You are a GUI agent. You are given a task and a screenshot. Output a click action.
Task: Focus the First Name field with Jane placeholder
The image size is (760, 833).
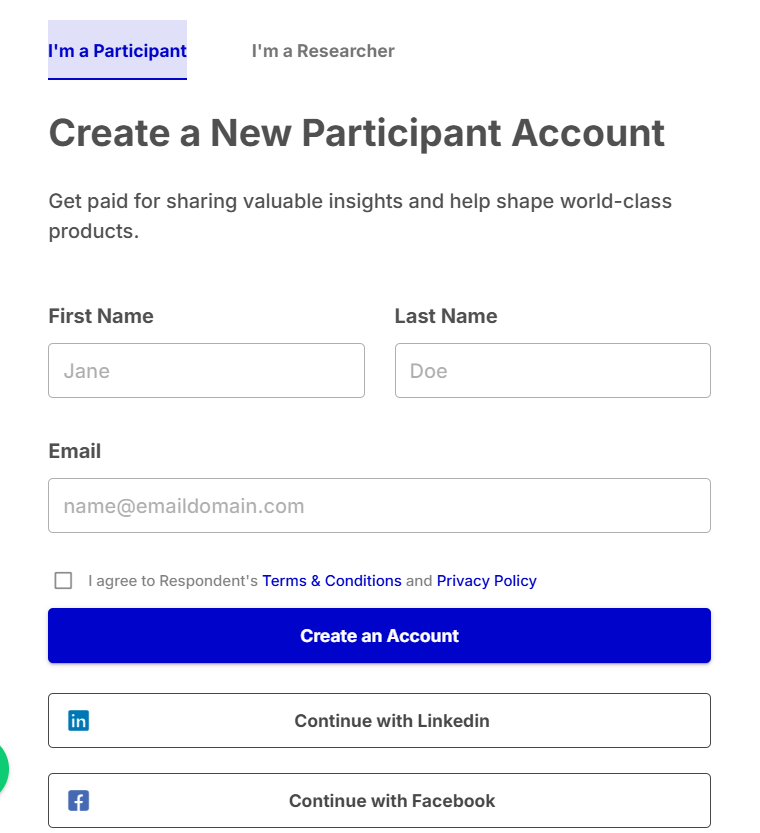coord(206,371)
